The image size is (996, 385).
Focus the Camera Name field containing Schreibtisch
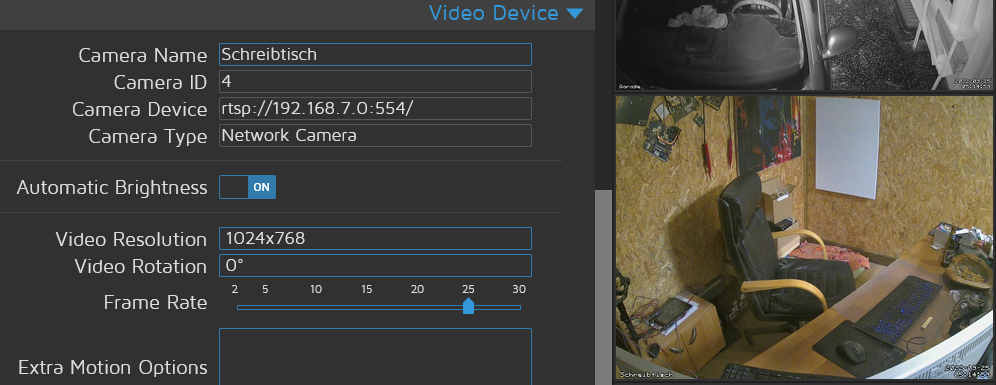coord(375,55)
